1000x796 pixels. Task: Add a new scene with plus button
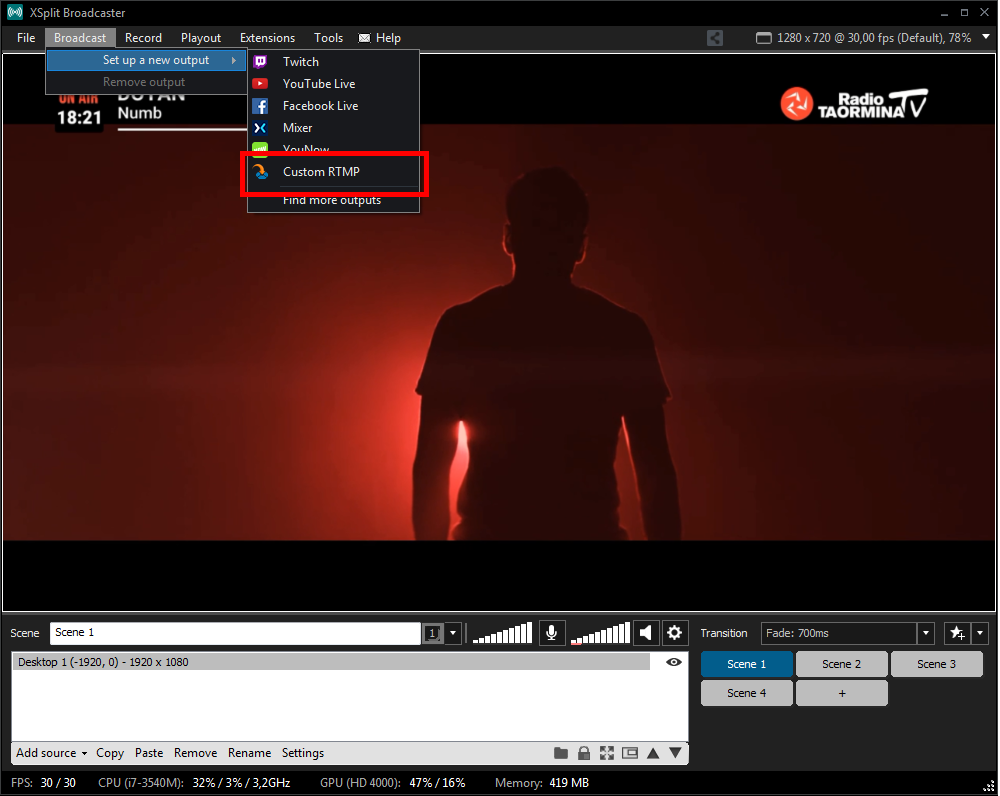pos(841,693)
